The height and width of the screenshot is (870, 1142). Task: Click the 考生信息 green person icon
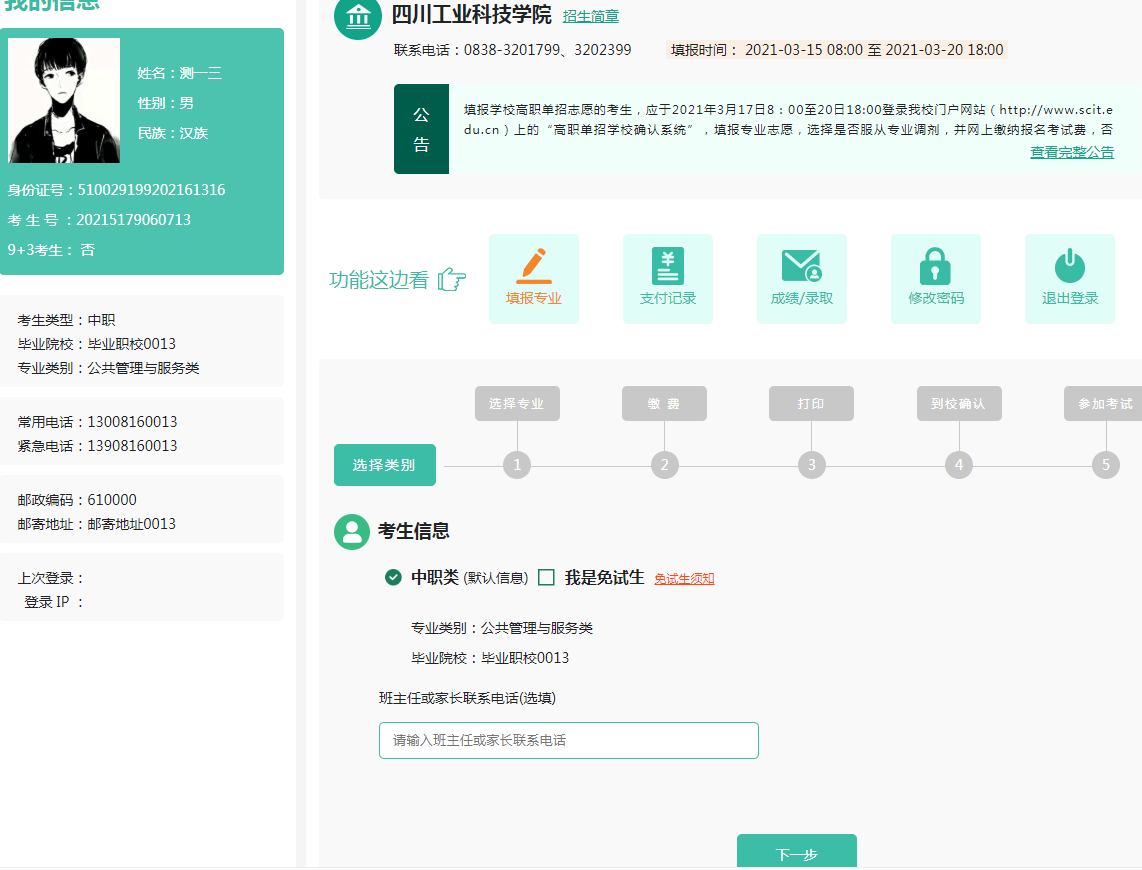[352, 532]
